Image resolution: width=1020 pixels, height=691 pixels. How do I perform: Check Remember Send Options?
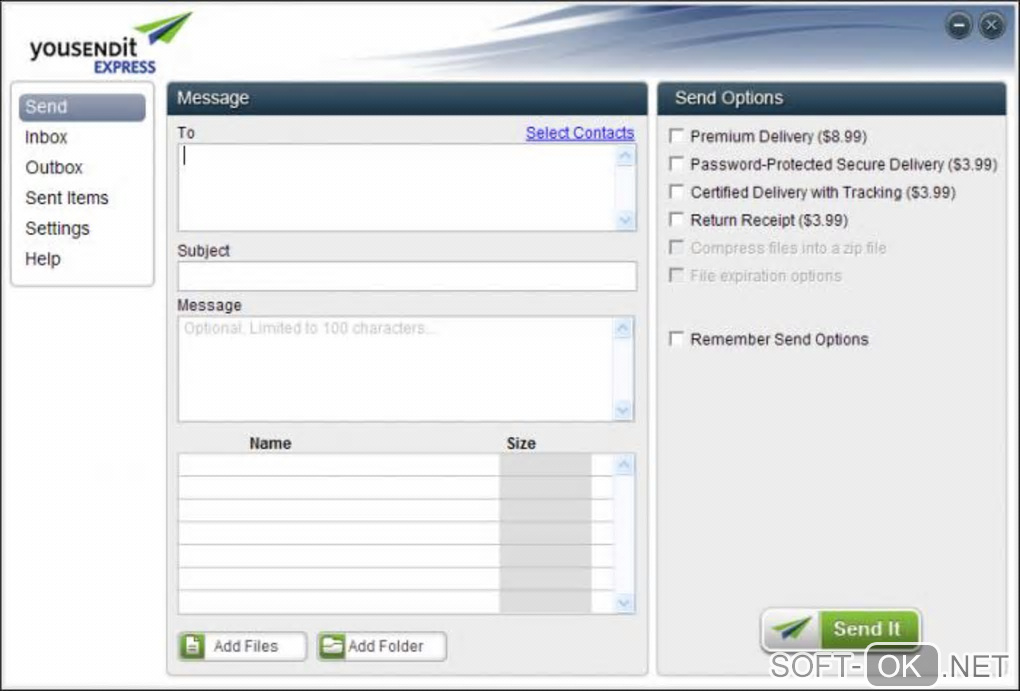tap(677, 339)
